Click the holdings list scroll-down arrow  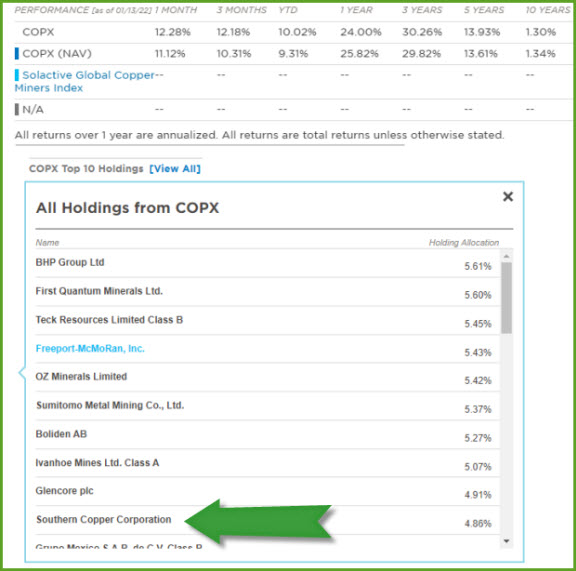click(x=507, y=541)
